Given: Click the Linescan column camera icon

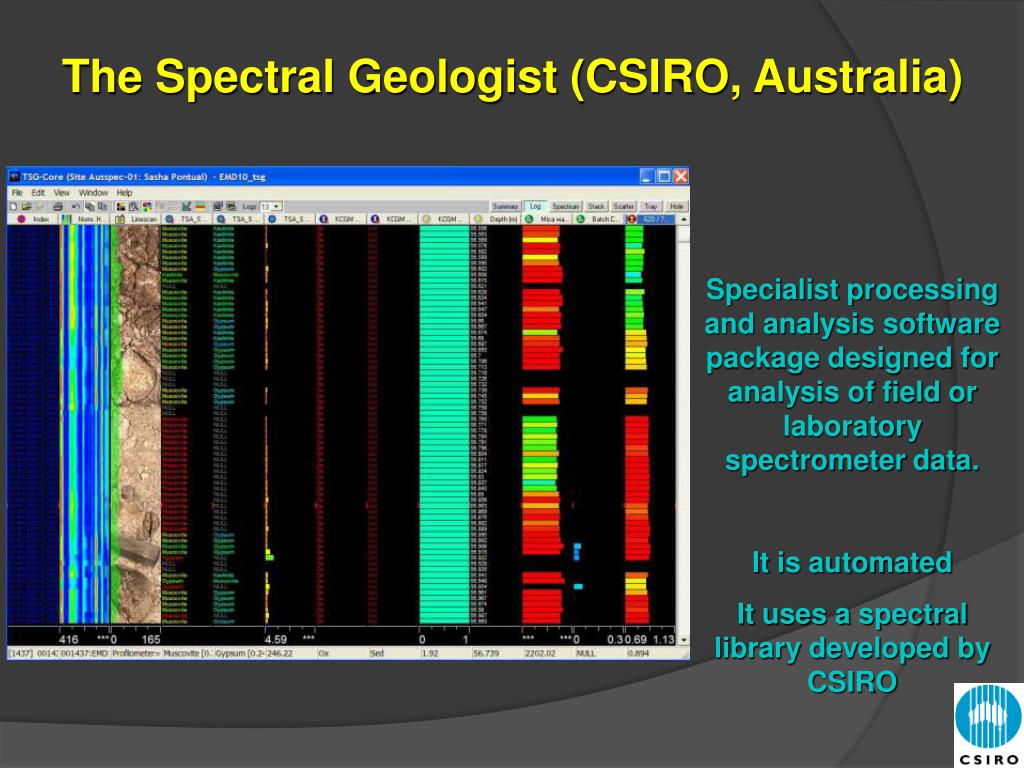Looking at the screenshot, I should click(x=120, y=219).
